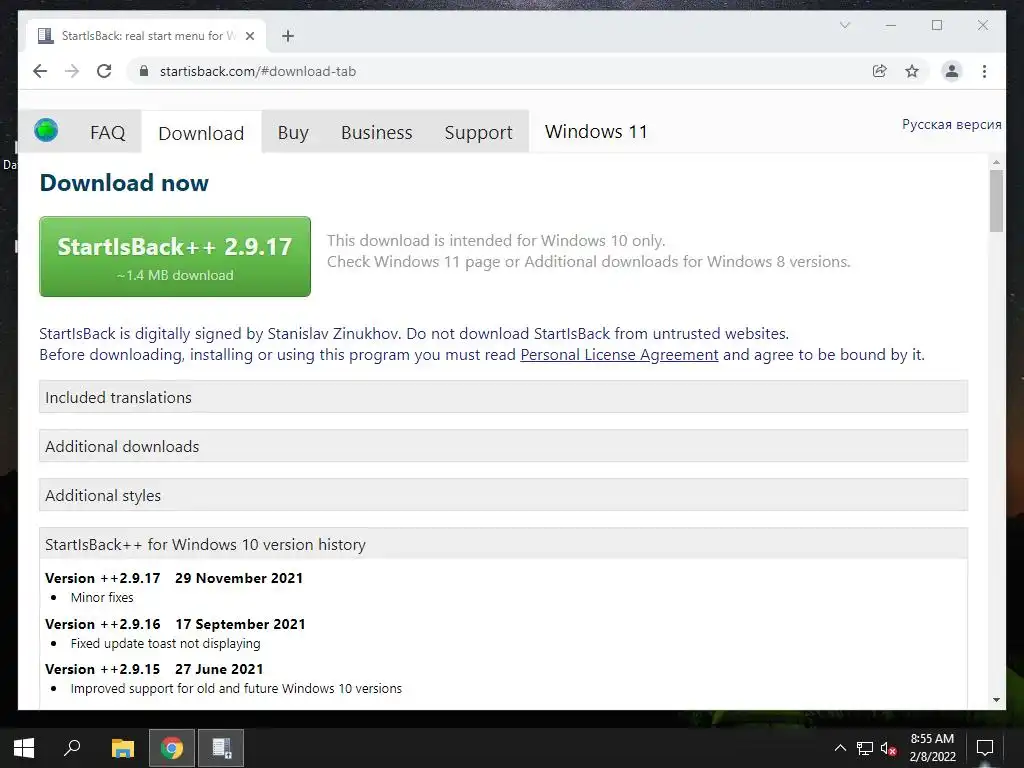
Task: Open Chrome's three-dot menu
Action: click(984, 71)
